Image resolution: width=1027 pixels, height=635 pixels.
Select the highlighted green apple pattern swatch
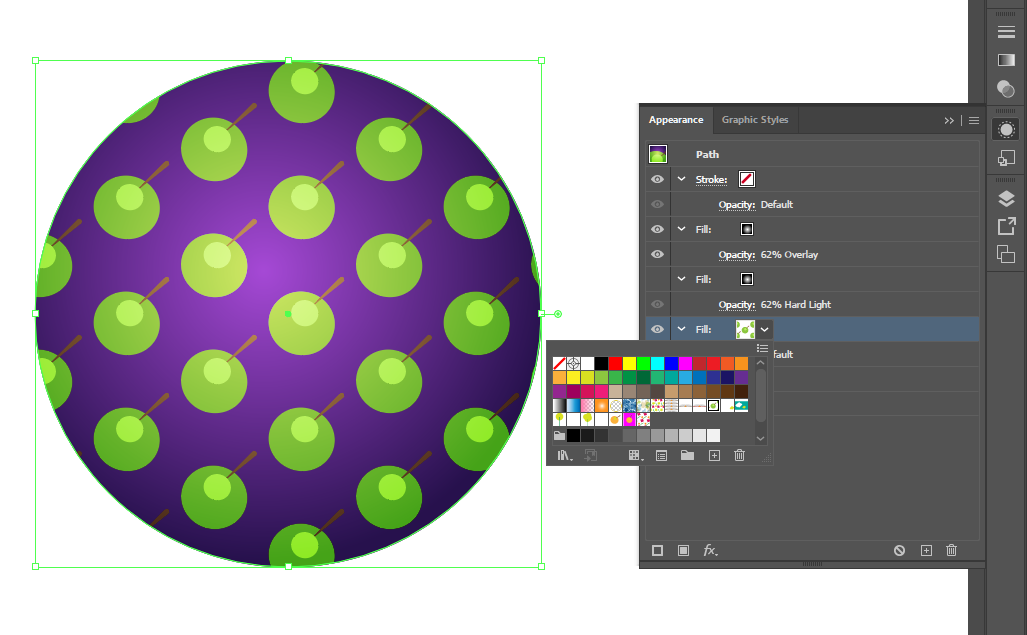click(x=713, y=406)
